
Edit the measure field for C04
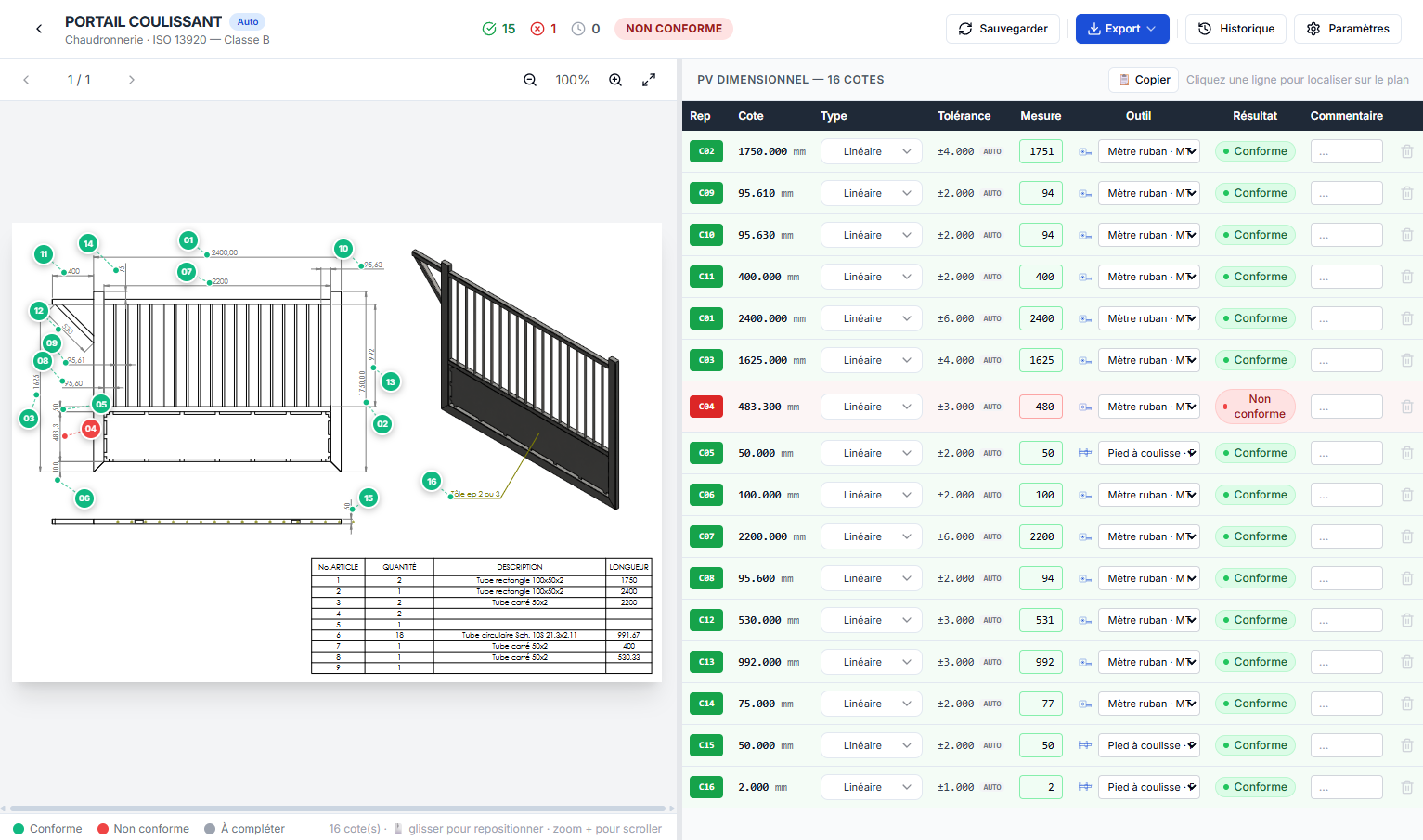click(x=1041, y=407)
